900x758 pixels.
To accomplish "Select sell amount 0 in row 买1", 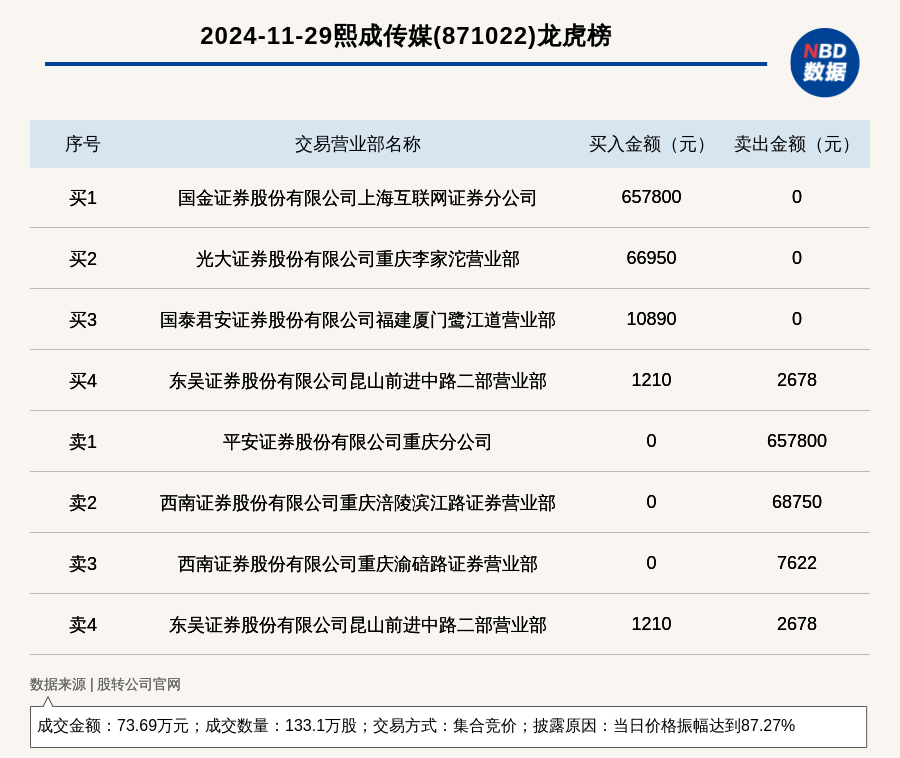I will [x=797, y=197].
